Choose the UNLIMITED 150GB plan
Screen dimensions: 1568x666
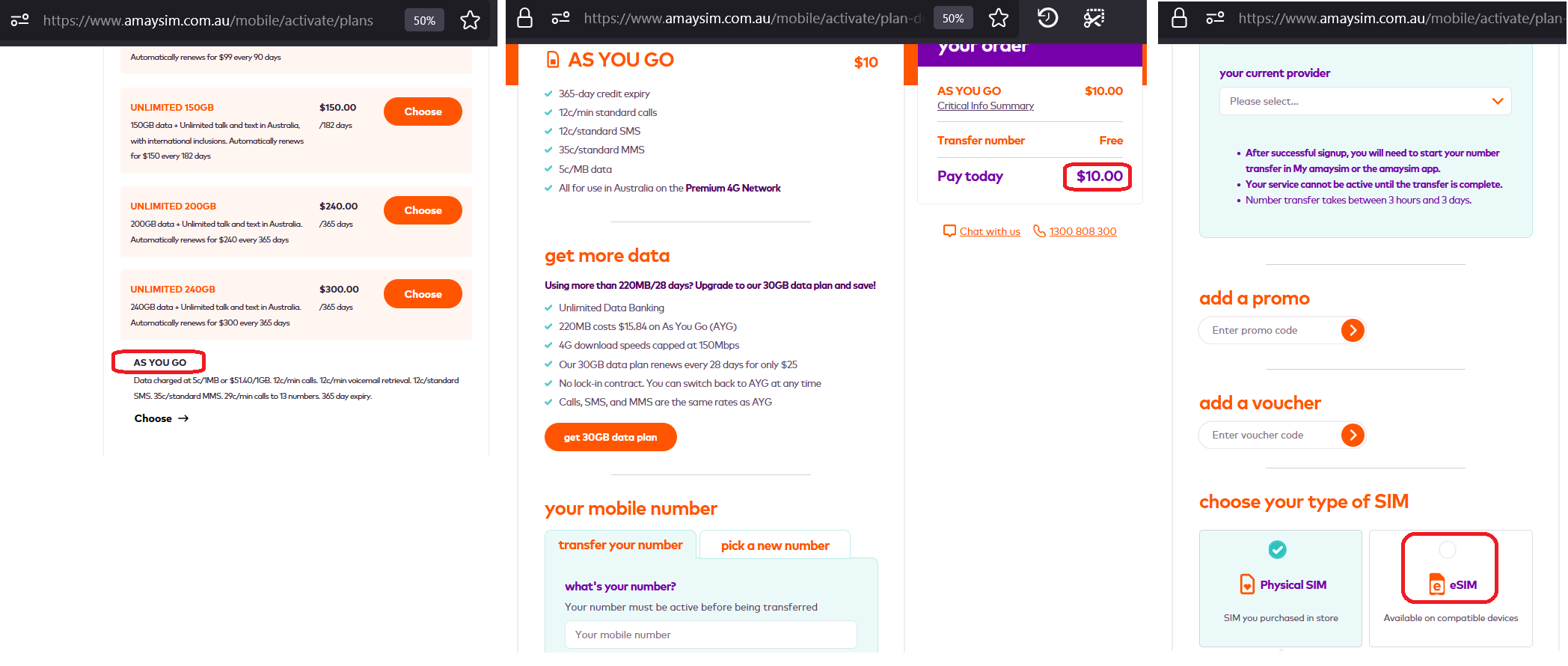(x=423, y=111)
